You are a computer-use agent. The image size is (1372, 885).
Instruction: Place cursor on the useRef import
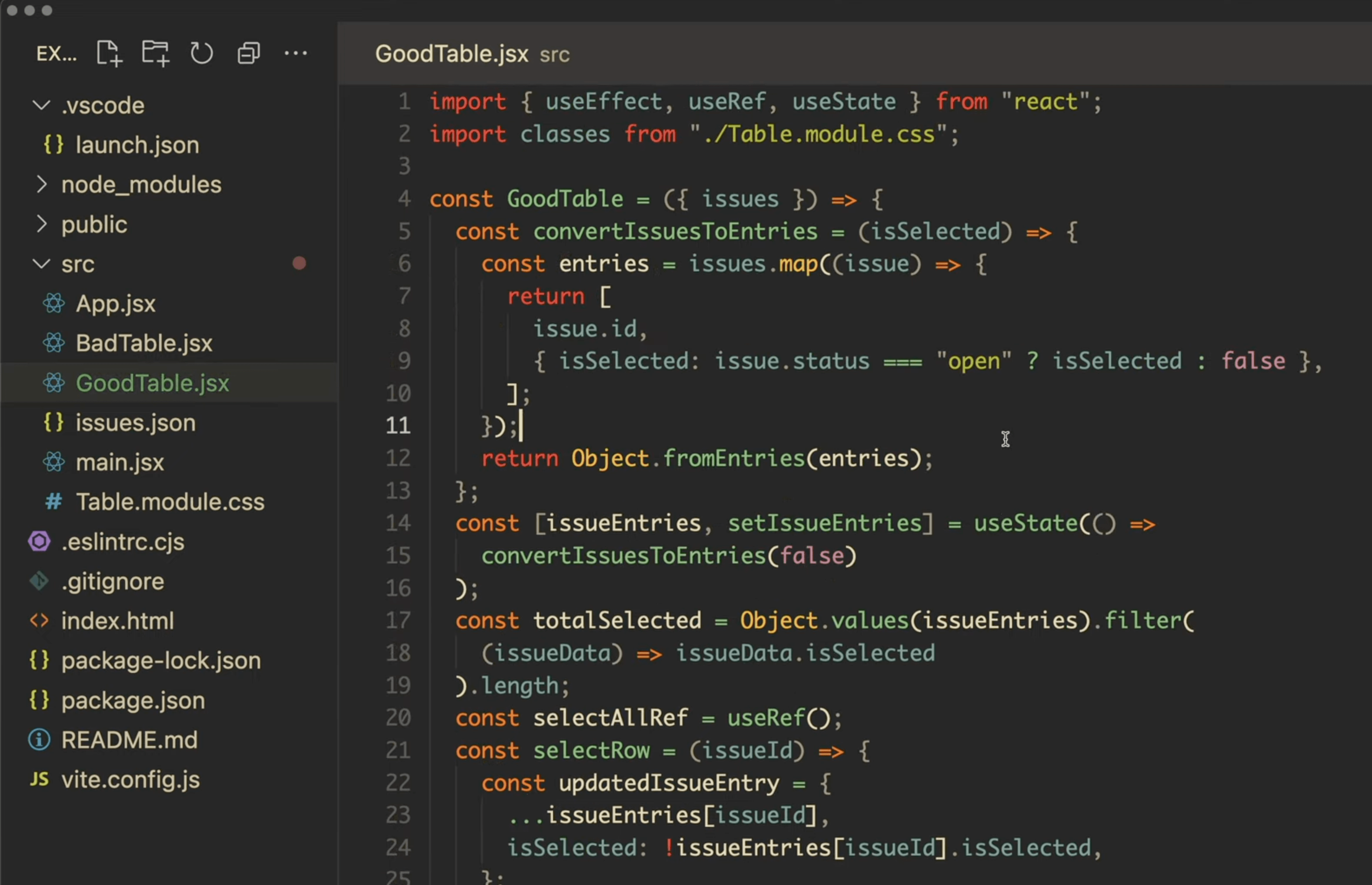[x=726, y=102]
